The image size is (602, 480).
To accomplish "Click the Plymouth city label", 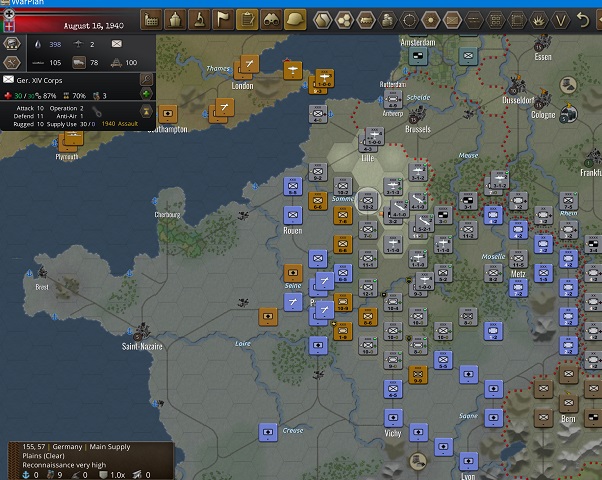I will [x=67, y=157].
